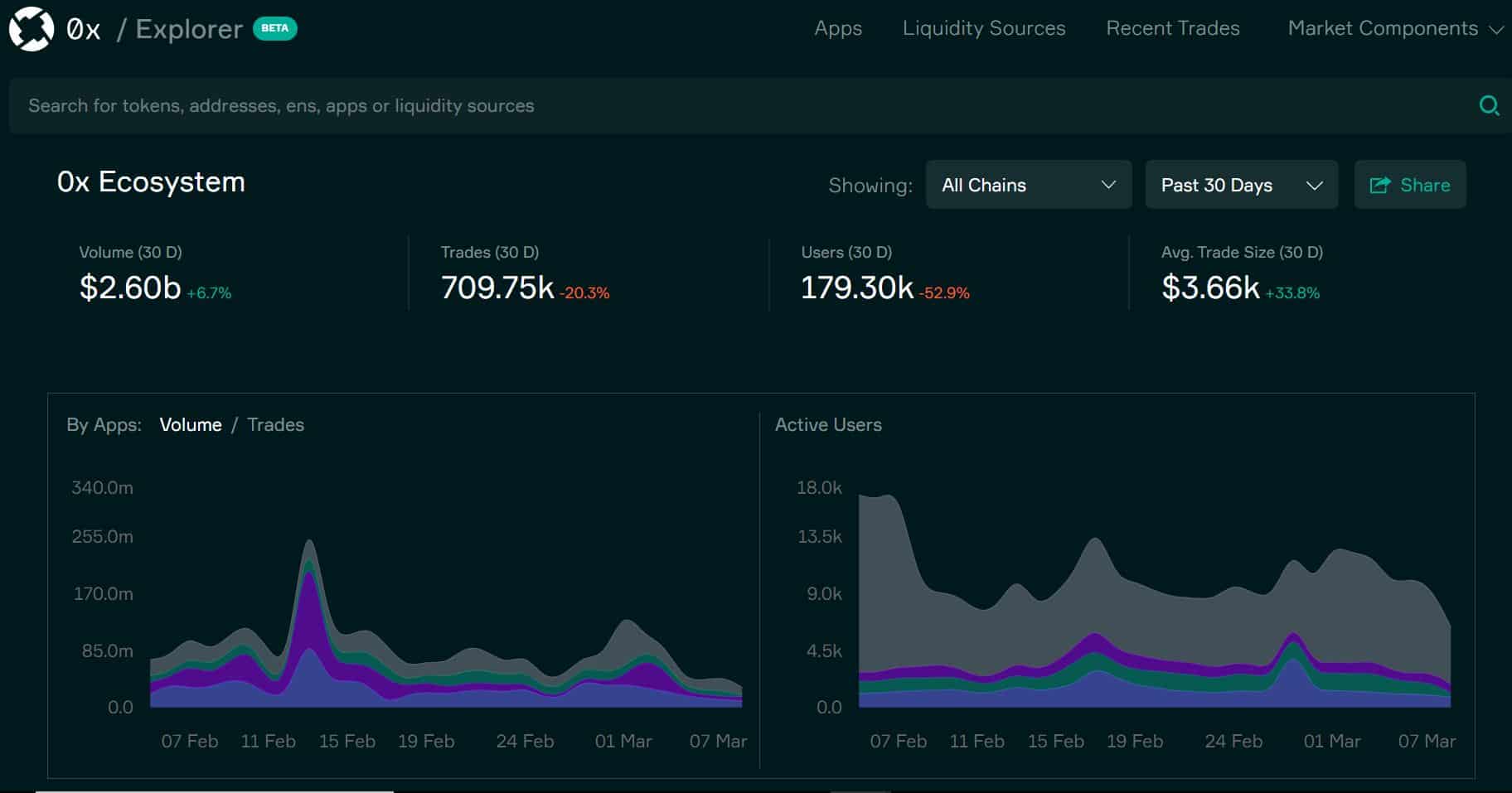Click the Explorer title link

[189, 29]
